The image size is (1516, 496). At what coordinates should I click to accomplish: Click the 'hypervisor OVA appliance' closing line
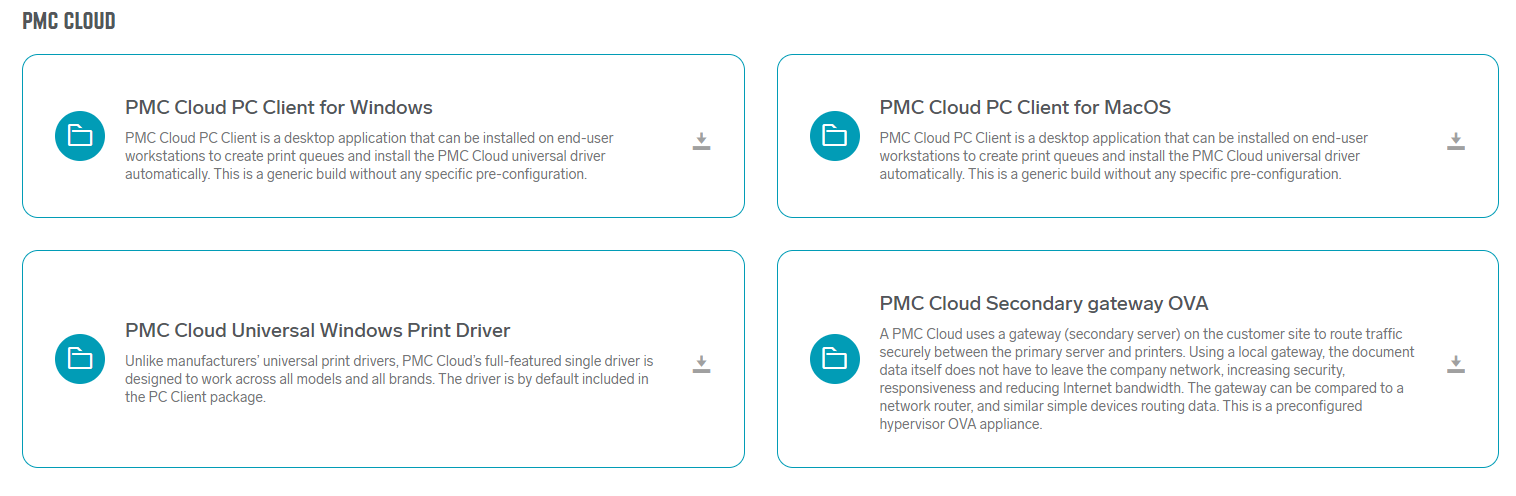960,424
